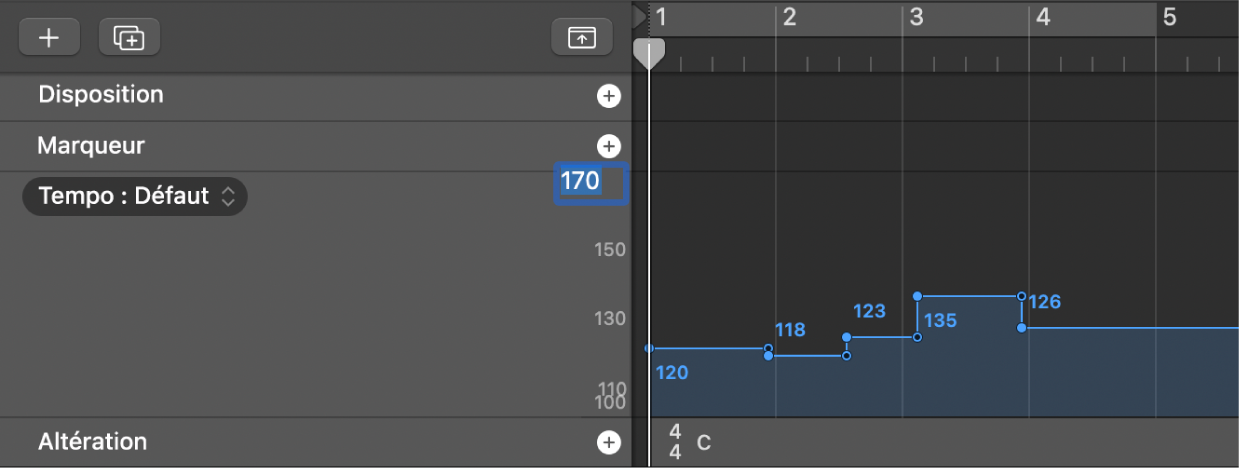Click the global tracks toggle button

(x=581, y=37)
